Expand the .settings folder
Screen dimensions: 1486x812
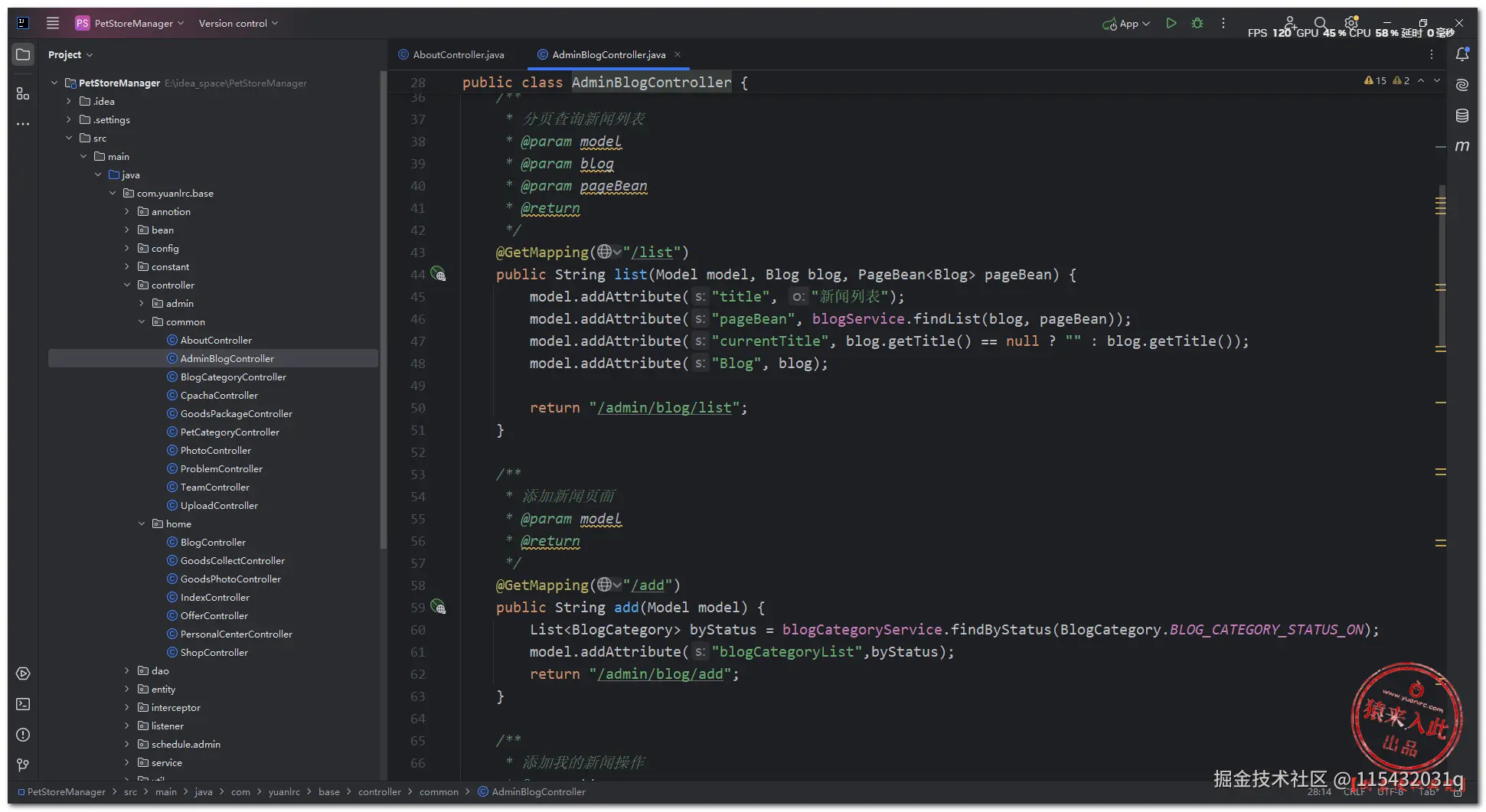[x=68, y=119]
